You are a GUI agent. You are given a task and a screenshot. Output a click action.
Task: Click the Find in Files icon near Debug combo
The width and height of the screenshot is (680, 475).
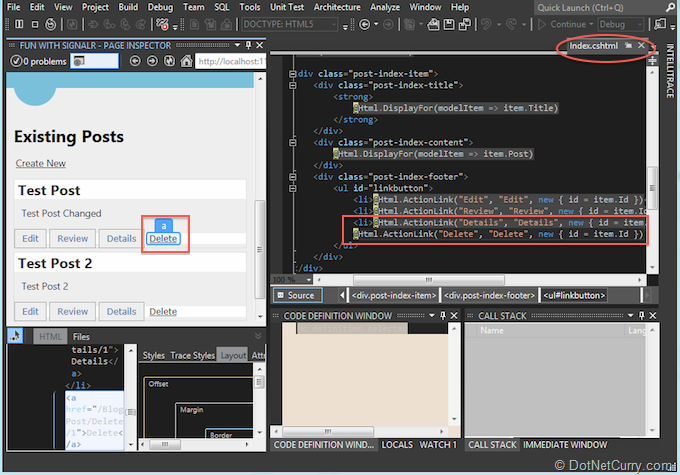[x=660, y=24]
